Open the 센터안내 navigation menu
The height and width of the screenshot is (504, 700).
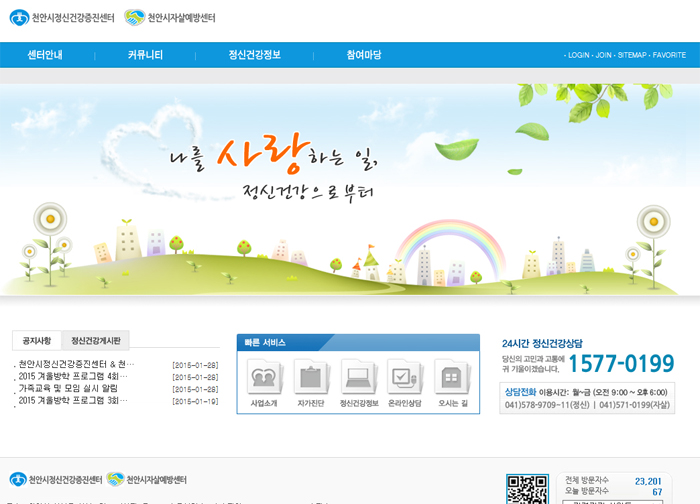pyautogui.click(x=45, y=55)
